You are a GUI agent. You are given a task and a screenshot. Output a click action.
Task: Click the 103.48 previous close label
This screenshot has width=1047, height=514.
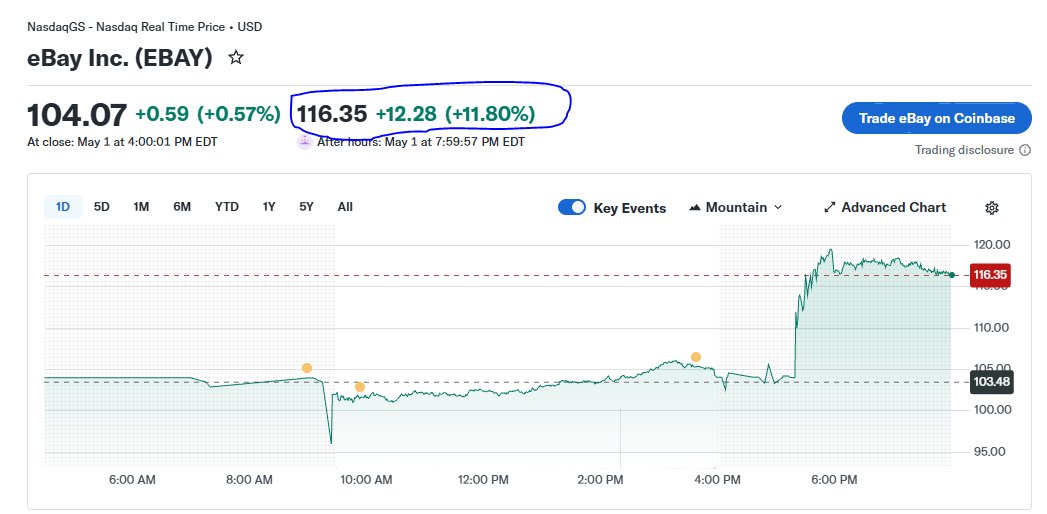coord(992,382)
